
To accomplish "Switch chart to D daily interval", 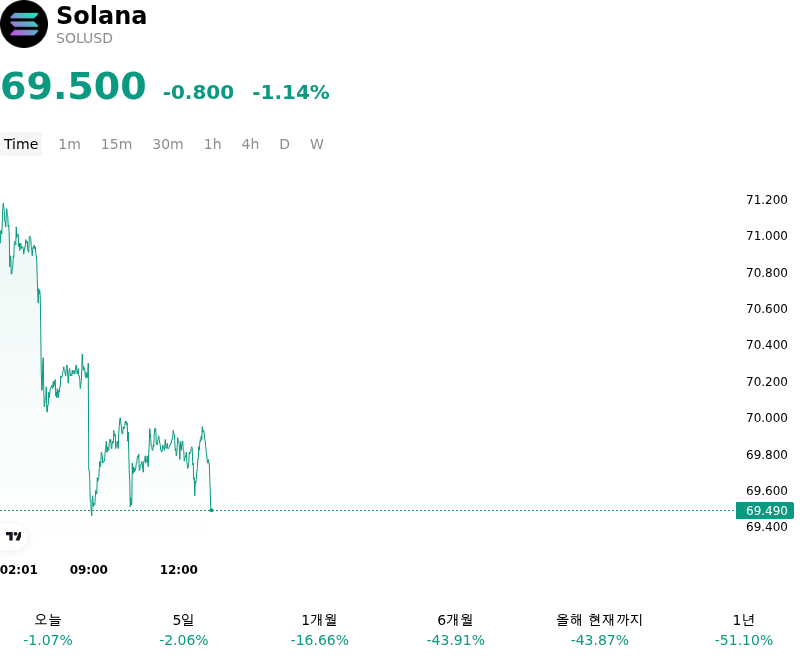I will click(x=285, y=144).
